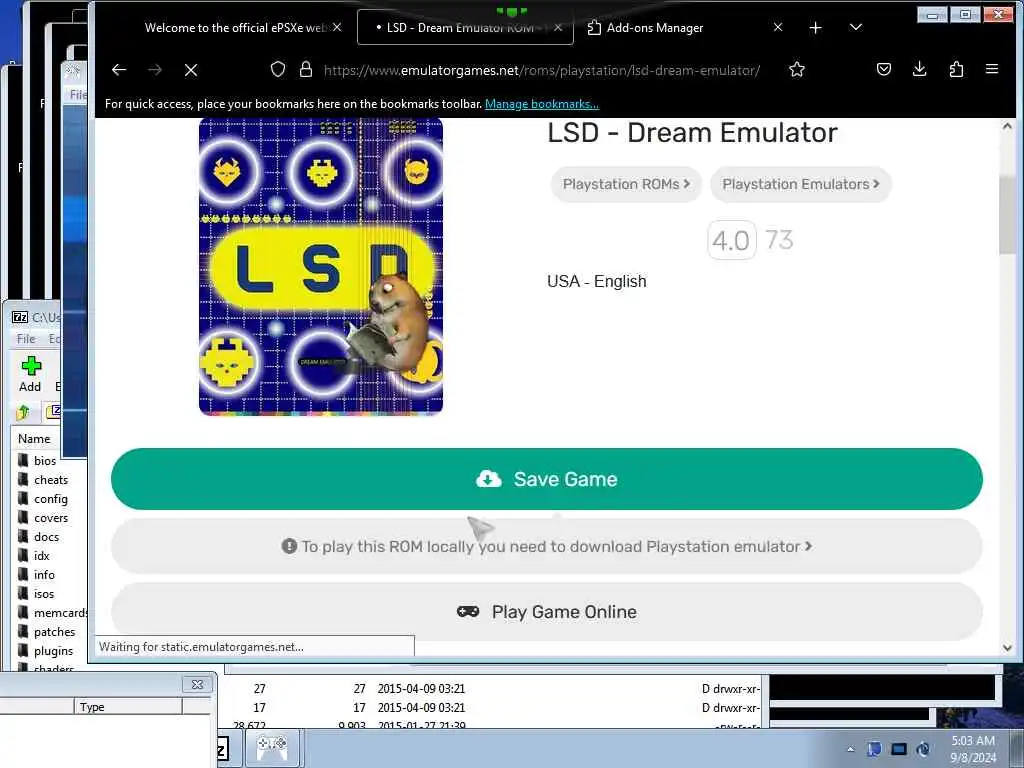The width and height of the screenshot is (1024, 768).
Task: Bookmark this page with the star icon
Action: 797,70
